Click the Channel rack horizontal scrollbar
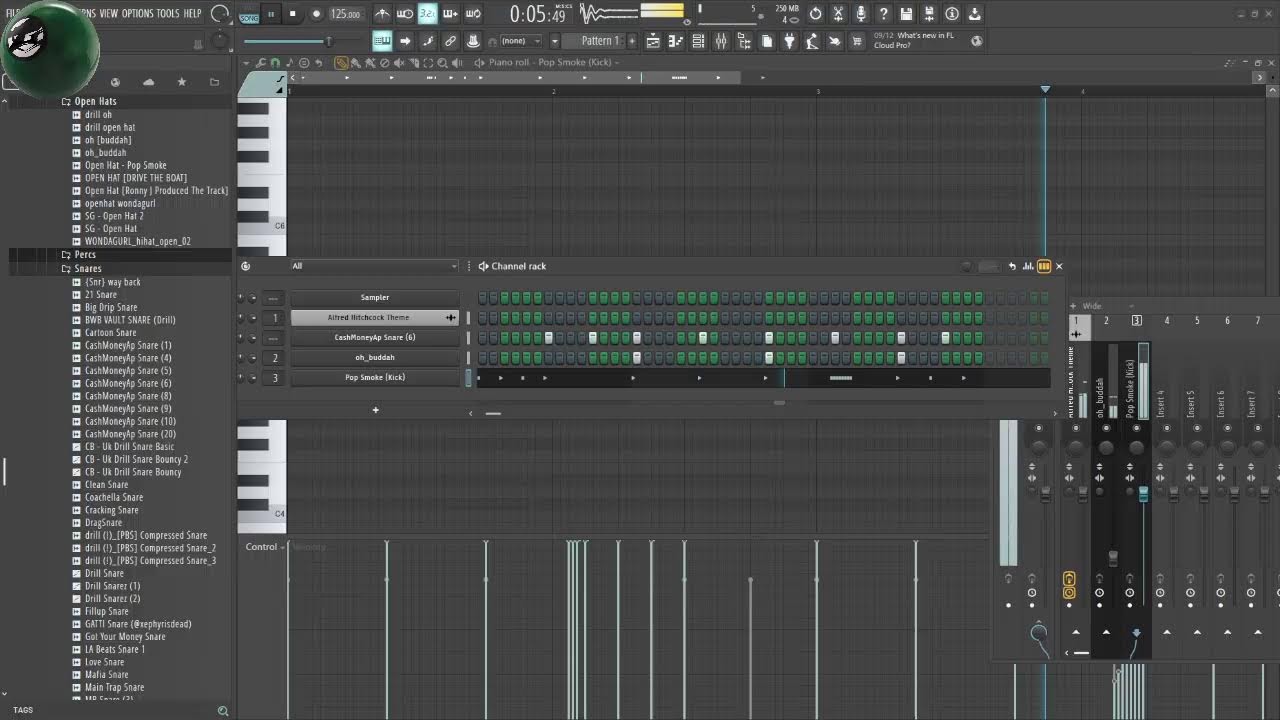The image size is (1280, 720). click(493, 413)
